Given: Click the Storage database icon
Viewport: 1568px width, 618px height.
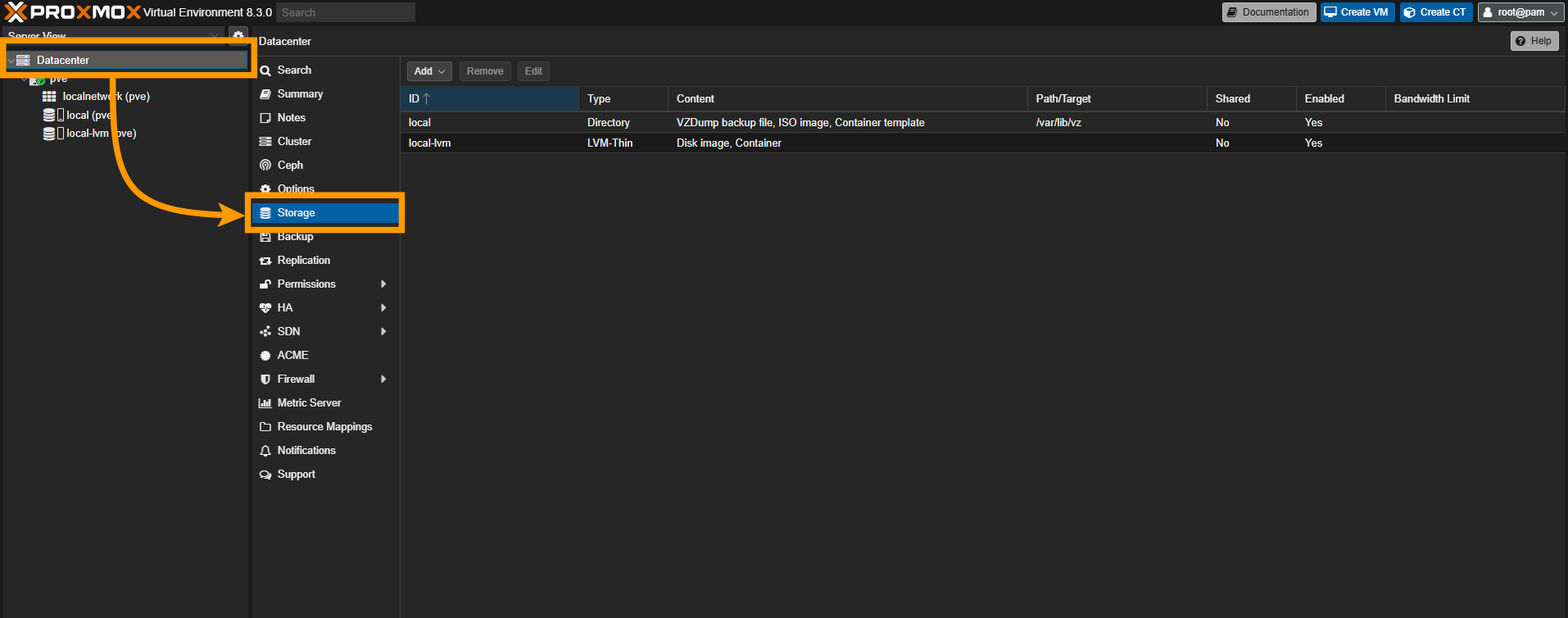Looking at the screenshot, I should [x=265, y=213].
